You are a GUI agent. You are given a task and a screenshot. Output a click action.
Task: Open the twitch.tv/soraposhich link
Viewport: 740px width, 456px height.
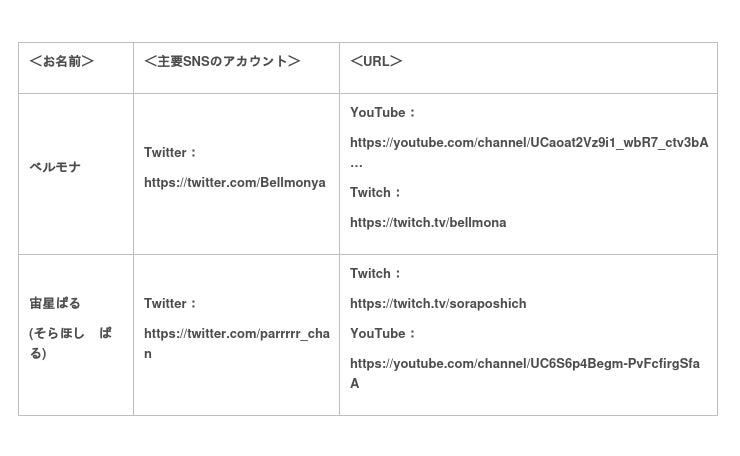438,304
